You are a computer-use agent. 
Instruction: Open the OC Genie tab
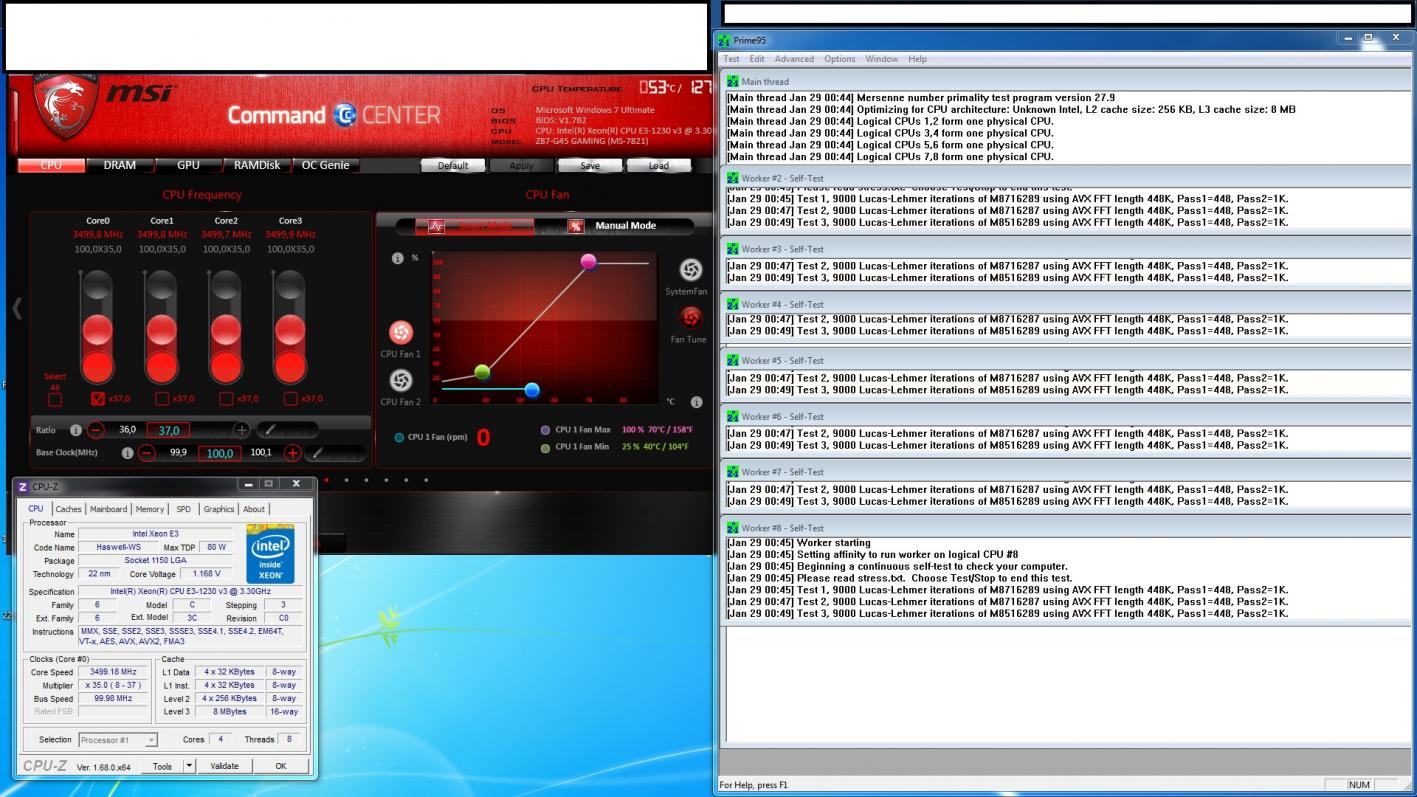[x=326, y=165]
